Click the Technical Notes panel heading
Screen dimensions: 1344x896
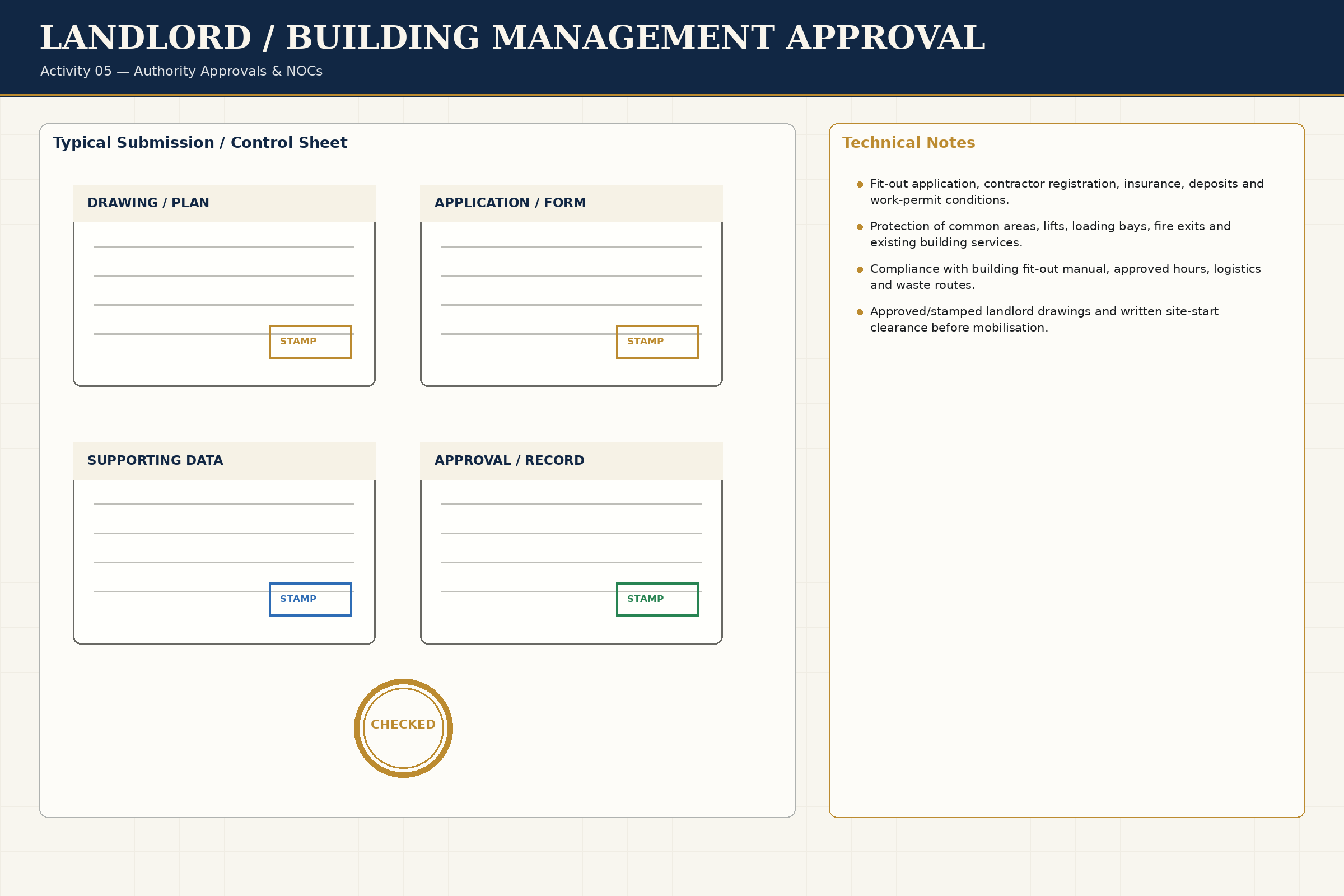908,143
